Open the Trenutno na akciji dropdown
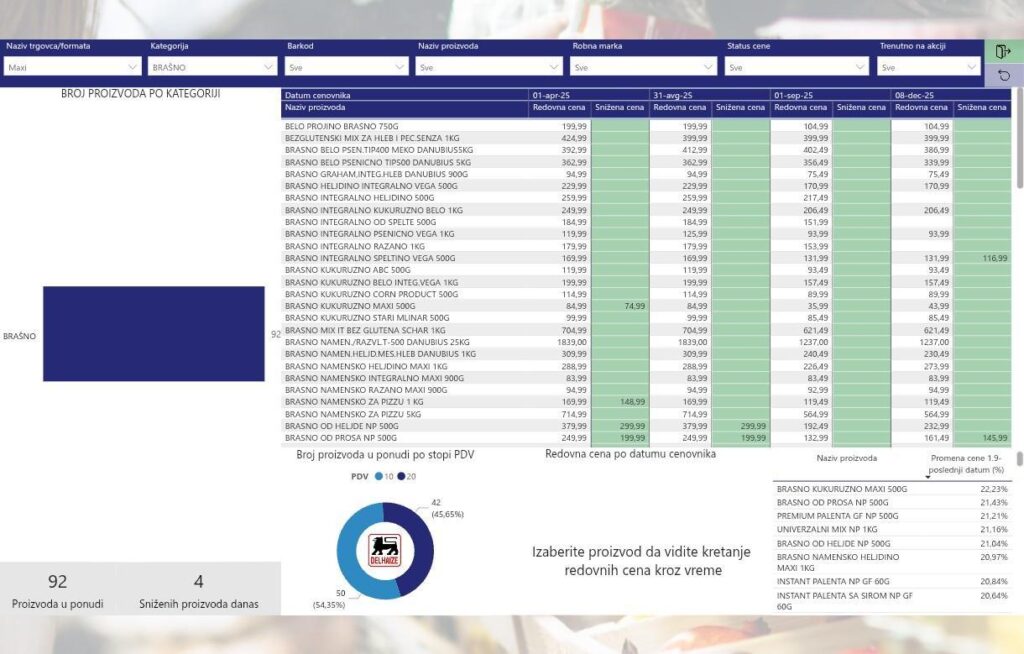This screenshot has height=654, width=1024. pyautogui.click(x=929, y=67)
